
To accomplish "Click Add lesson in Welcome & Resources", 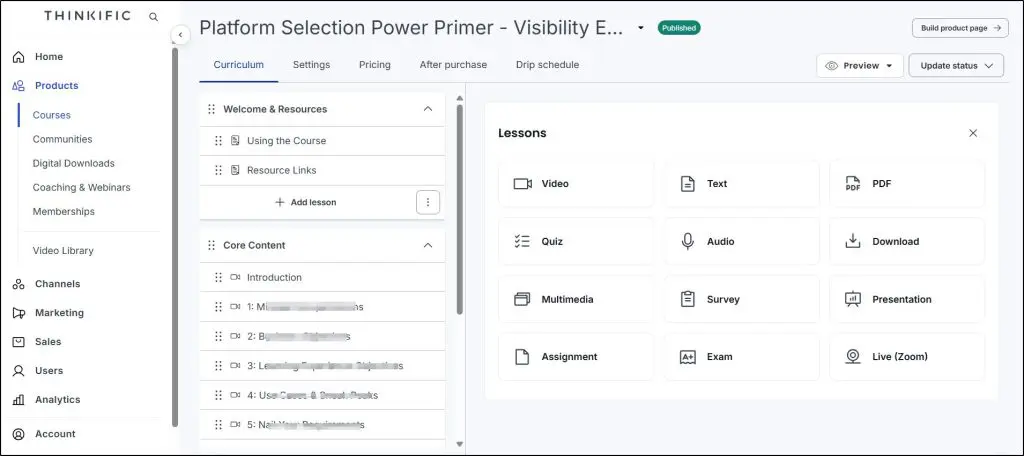I will [306, 202].
